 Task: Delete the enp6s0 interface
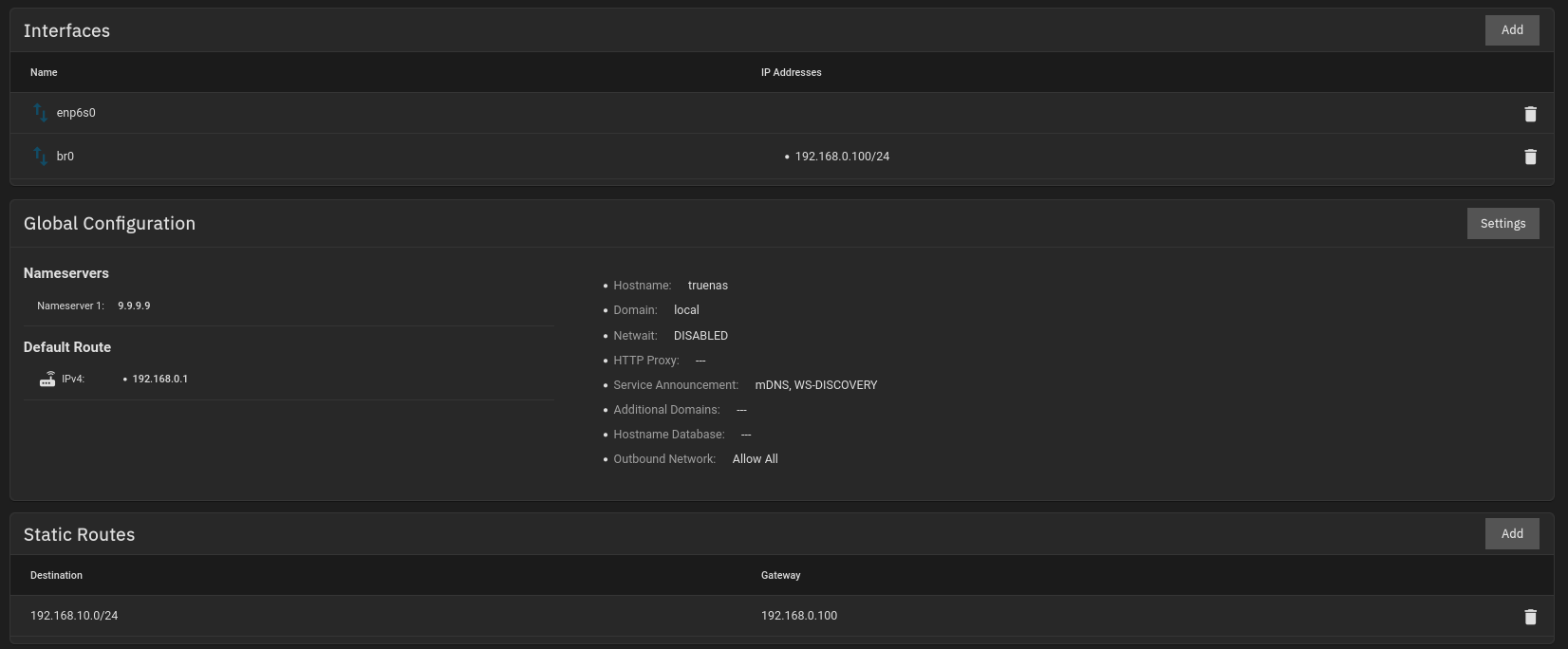(1530, 114)
